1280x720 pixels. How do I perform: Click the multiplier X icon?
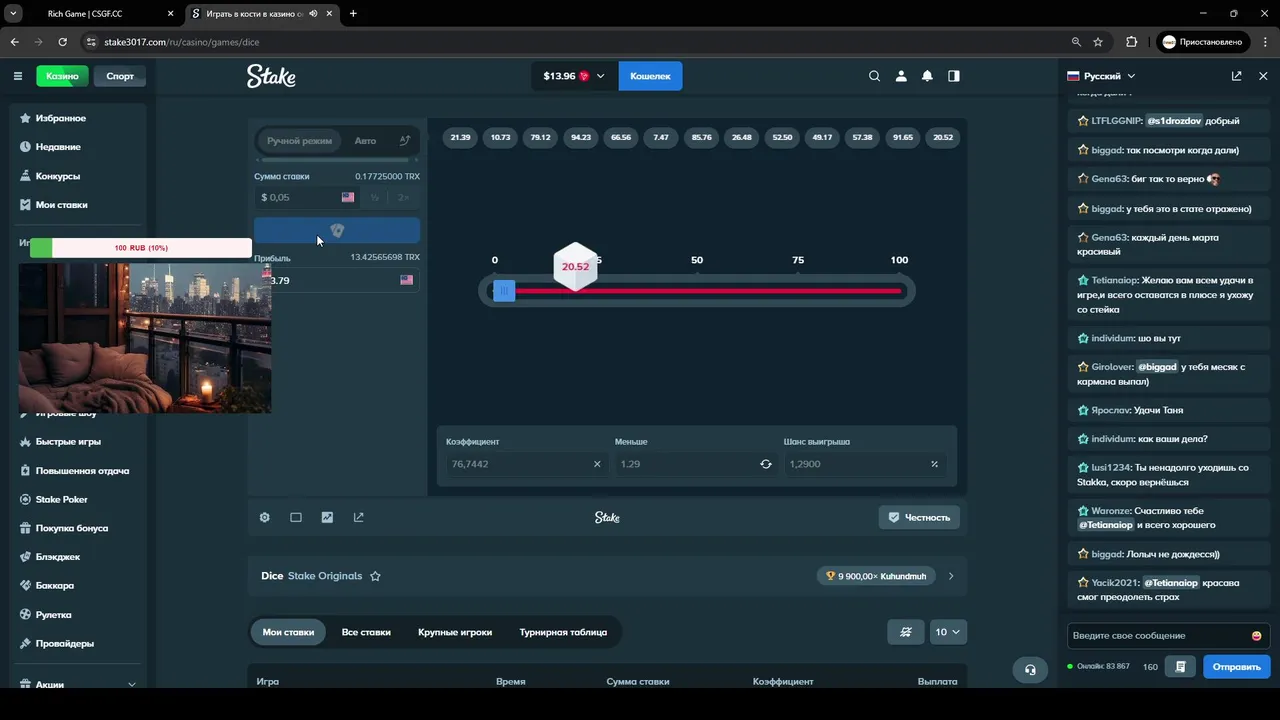click(597, 464)
